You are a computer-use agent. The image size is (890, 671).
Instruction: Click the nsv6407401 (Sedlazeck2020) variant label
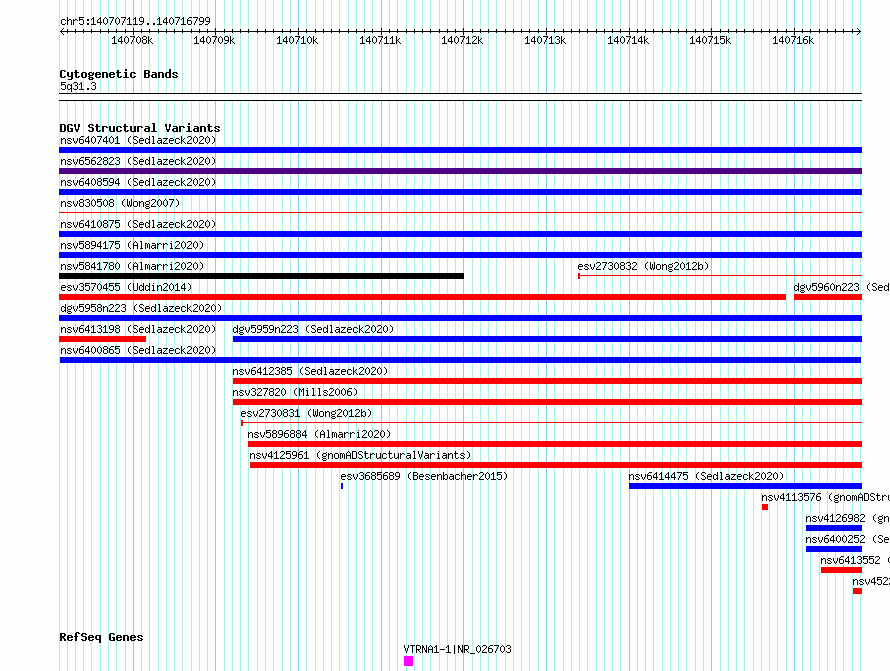click(138, 140)
